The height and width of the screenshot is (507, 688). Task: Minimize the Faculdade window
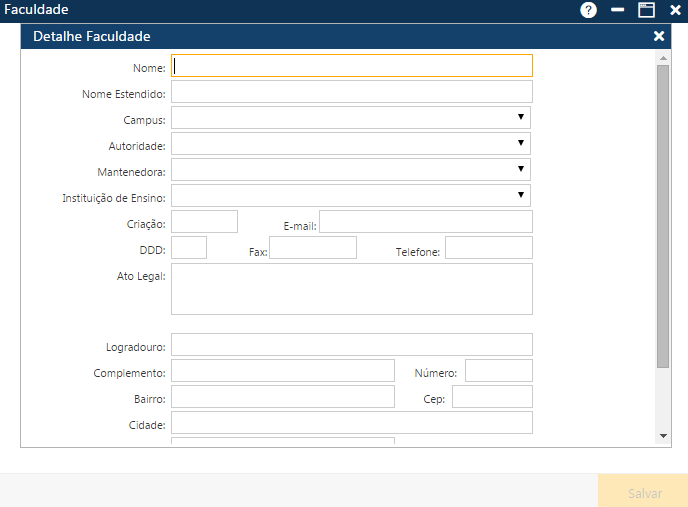coord(618,10)
